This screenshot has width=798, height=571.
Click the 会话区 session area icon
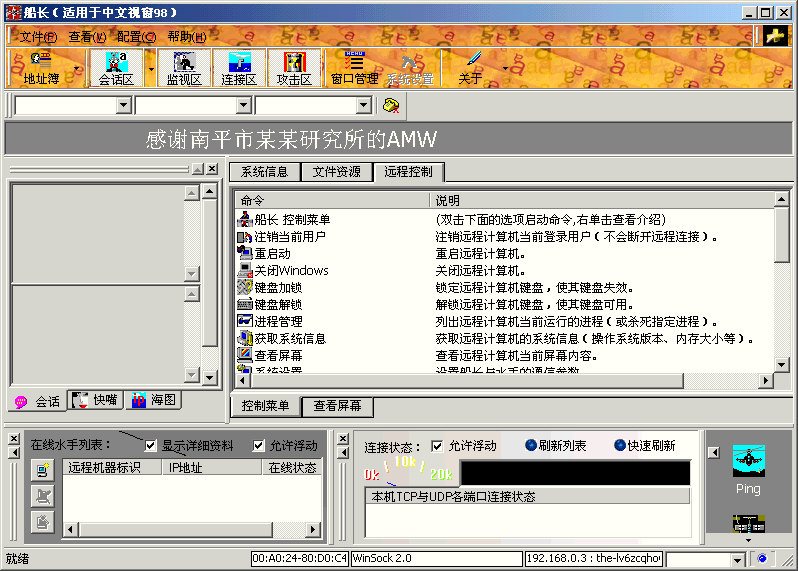(x=116, y=67)
